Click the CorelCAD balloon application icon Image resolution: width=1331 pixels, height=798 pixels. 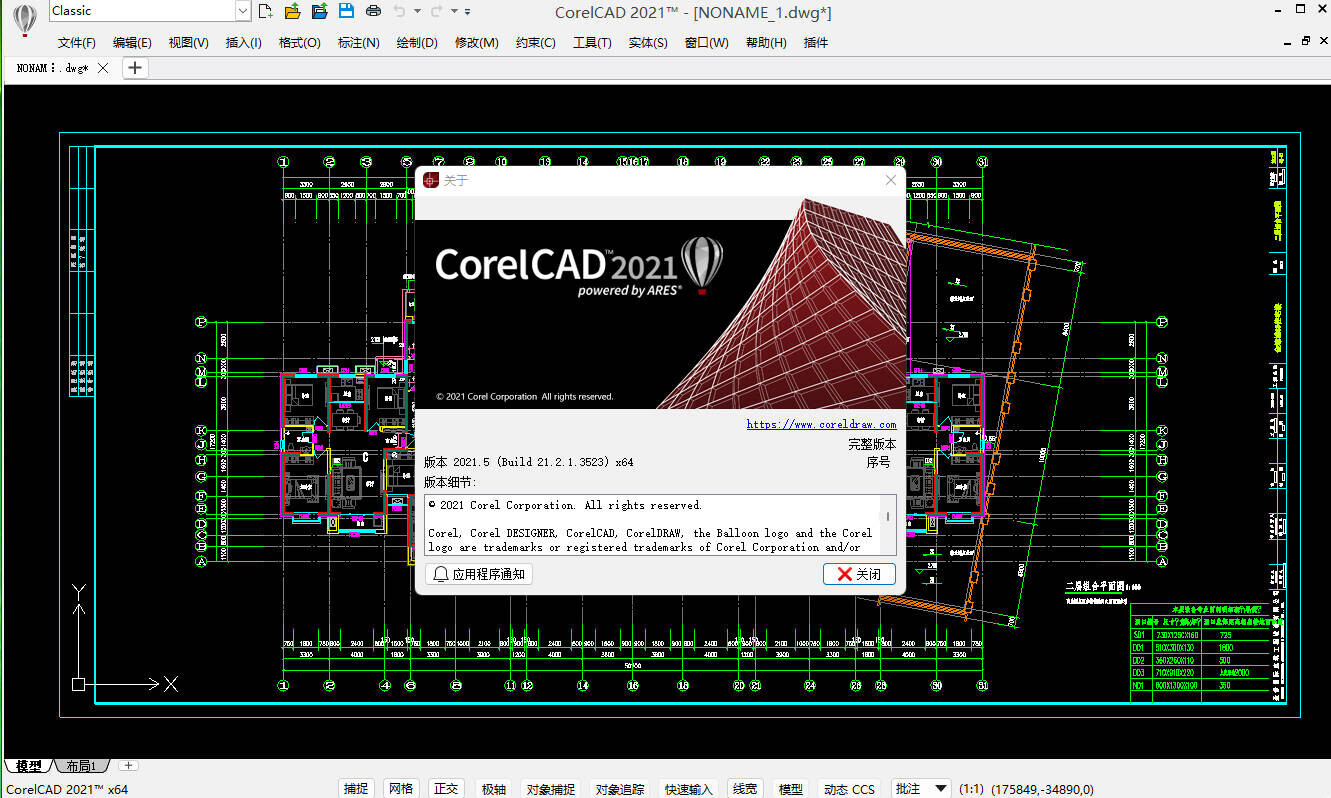pos(25,21)
